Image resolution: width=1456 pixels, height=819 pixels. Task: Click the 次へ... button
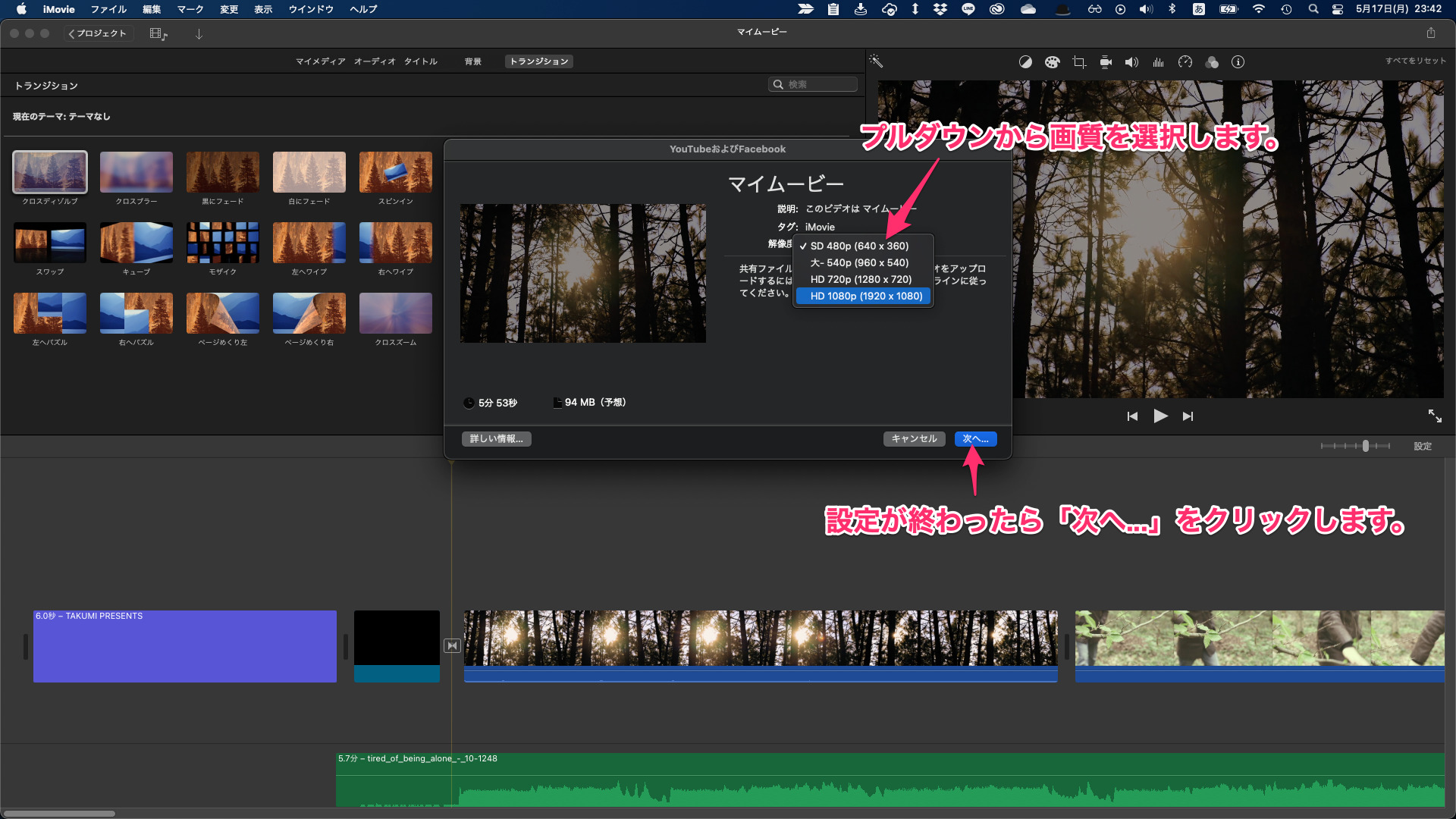[975, 438]
